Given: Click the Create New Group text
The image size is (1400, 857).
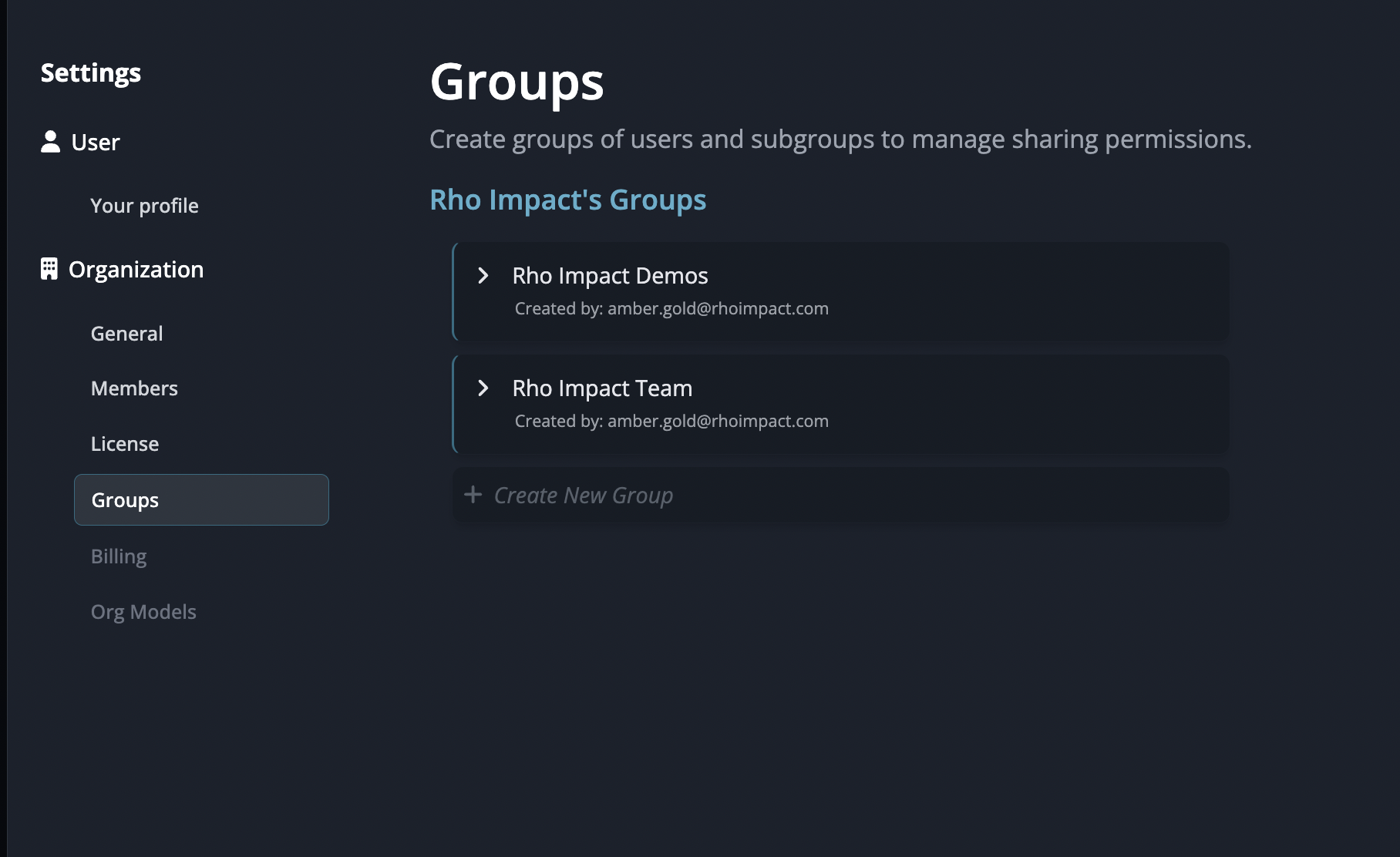Looking at the screenshot, I should point(584,496).
